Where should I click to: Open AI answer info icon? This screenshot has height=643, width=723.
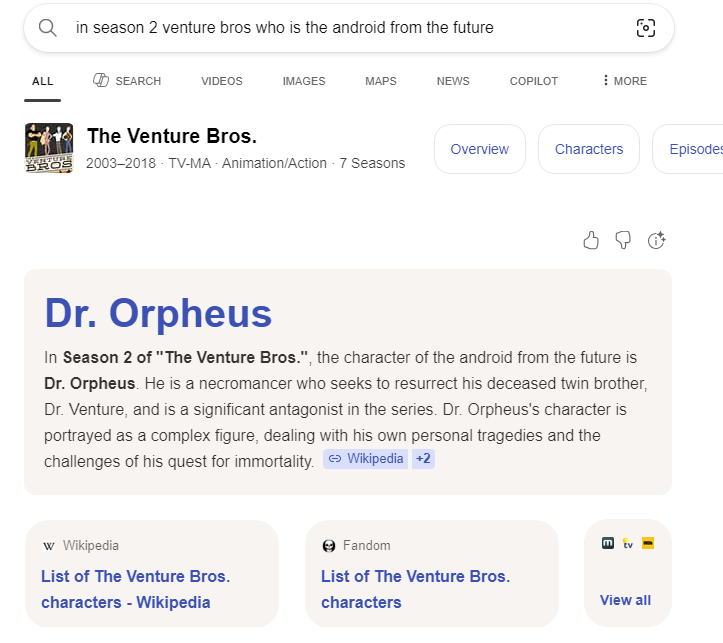(656, 240)
